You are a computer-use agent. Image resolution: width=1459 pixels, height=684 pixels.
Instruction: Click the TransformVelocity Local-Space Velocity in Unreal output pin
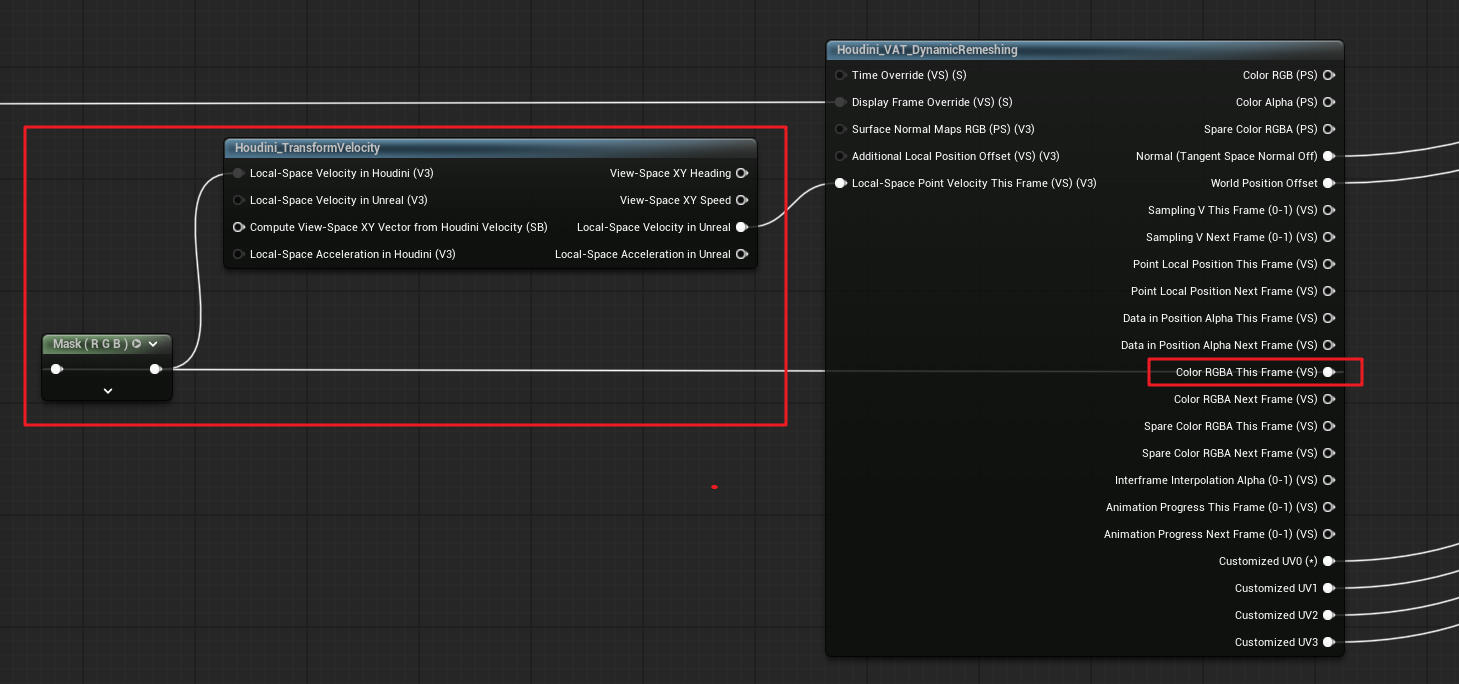(x=741, y=227)
